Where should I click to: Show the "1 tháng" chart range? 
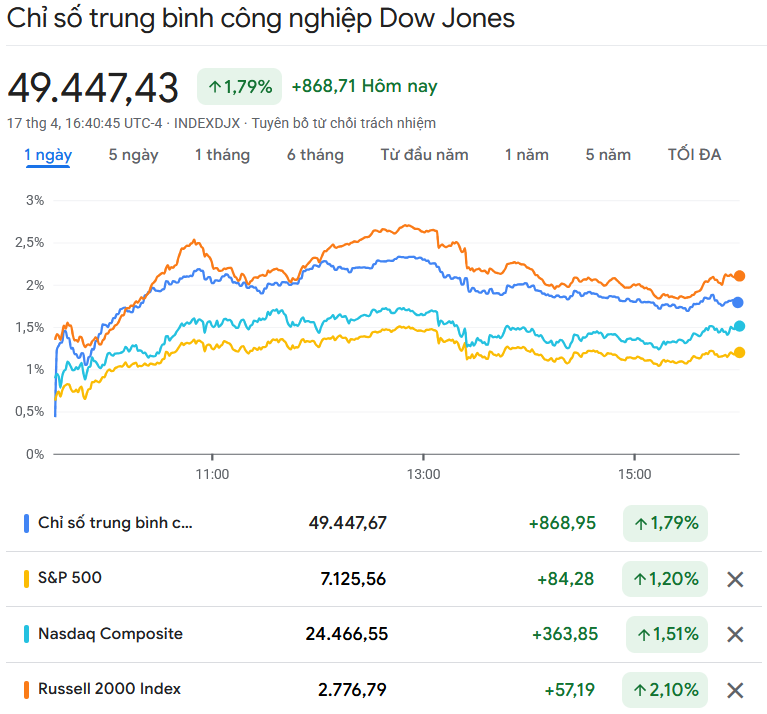[222, 155]
